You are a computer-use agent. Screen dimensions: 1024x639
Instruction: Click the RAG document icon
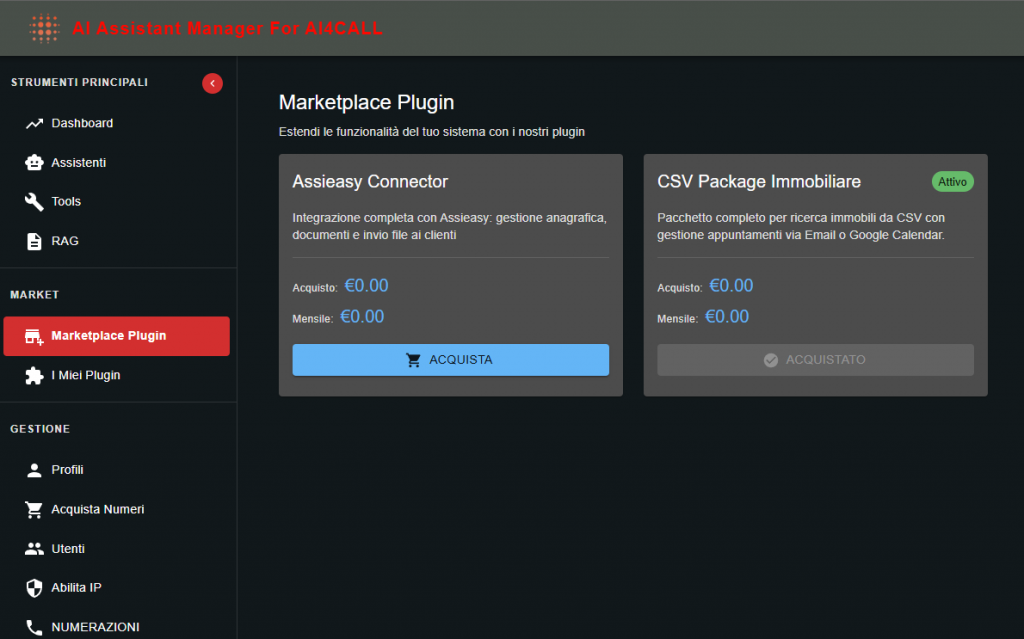34,241
